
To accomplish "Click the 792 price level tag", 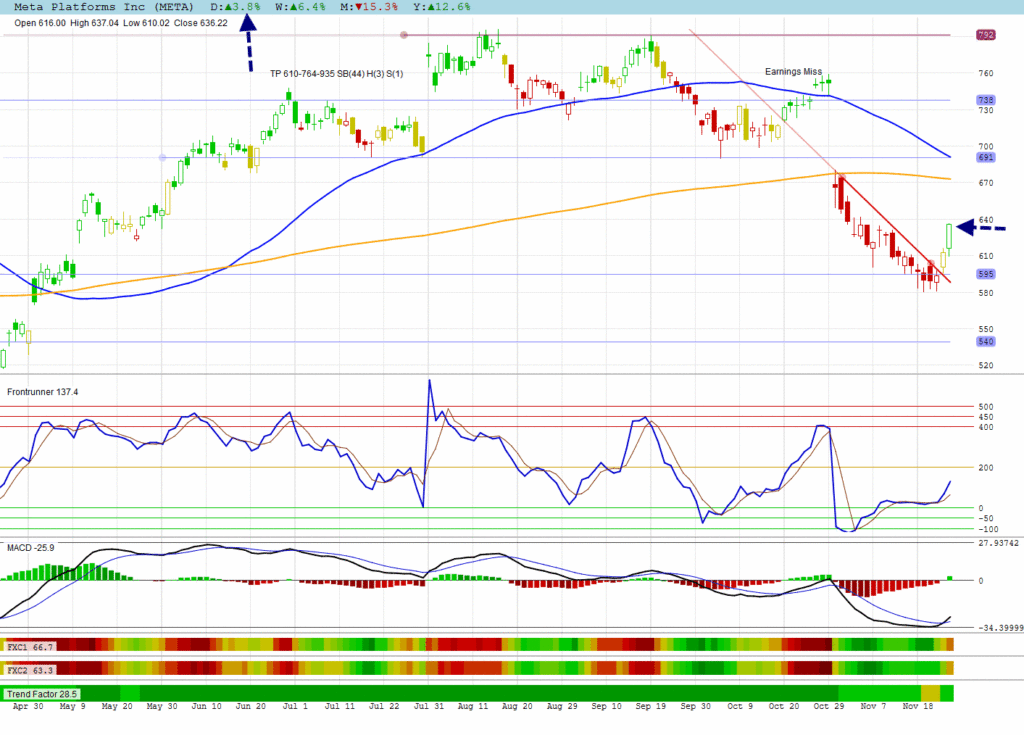I will coord(986,35).
